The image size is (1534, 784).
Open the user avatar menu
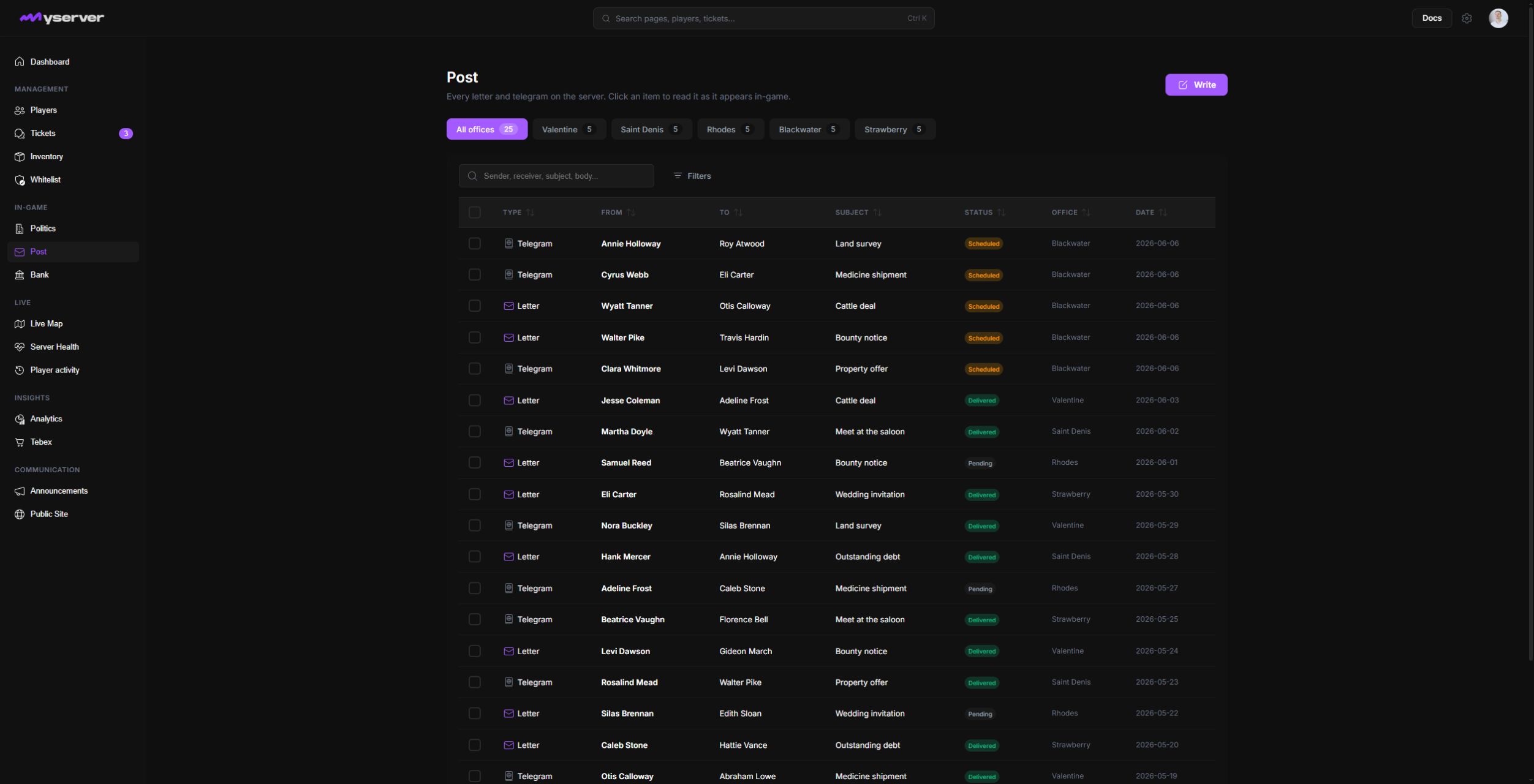tap(1498, 18)
